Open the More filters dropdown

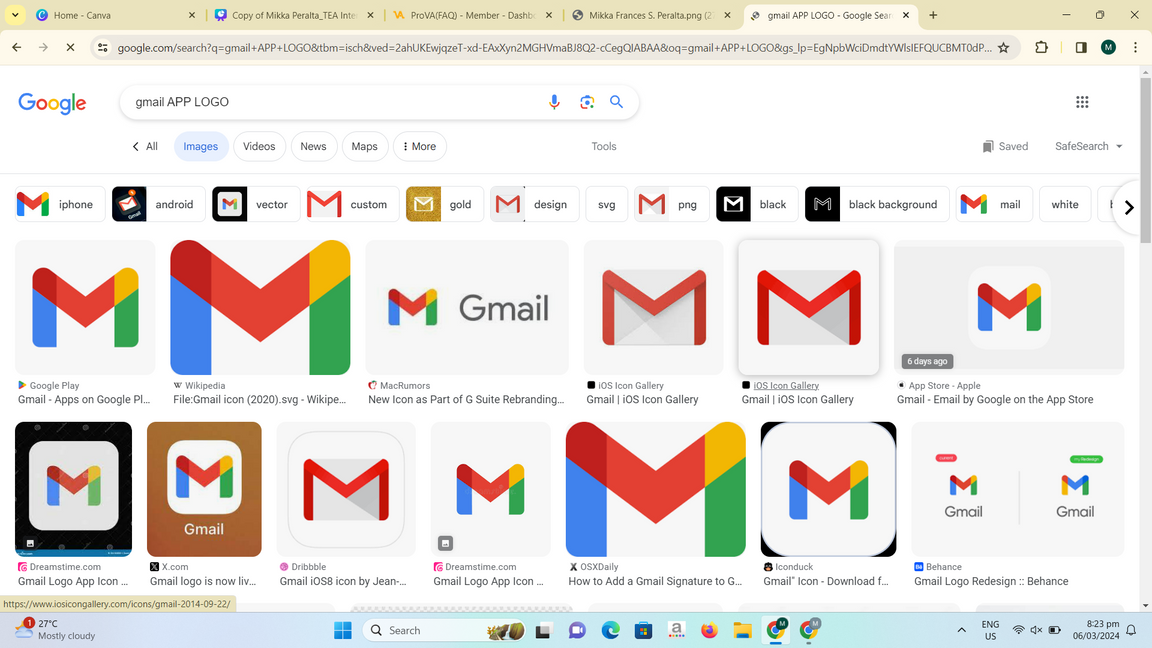coord(420,146)
